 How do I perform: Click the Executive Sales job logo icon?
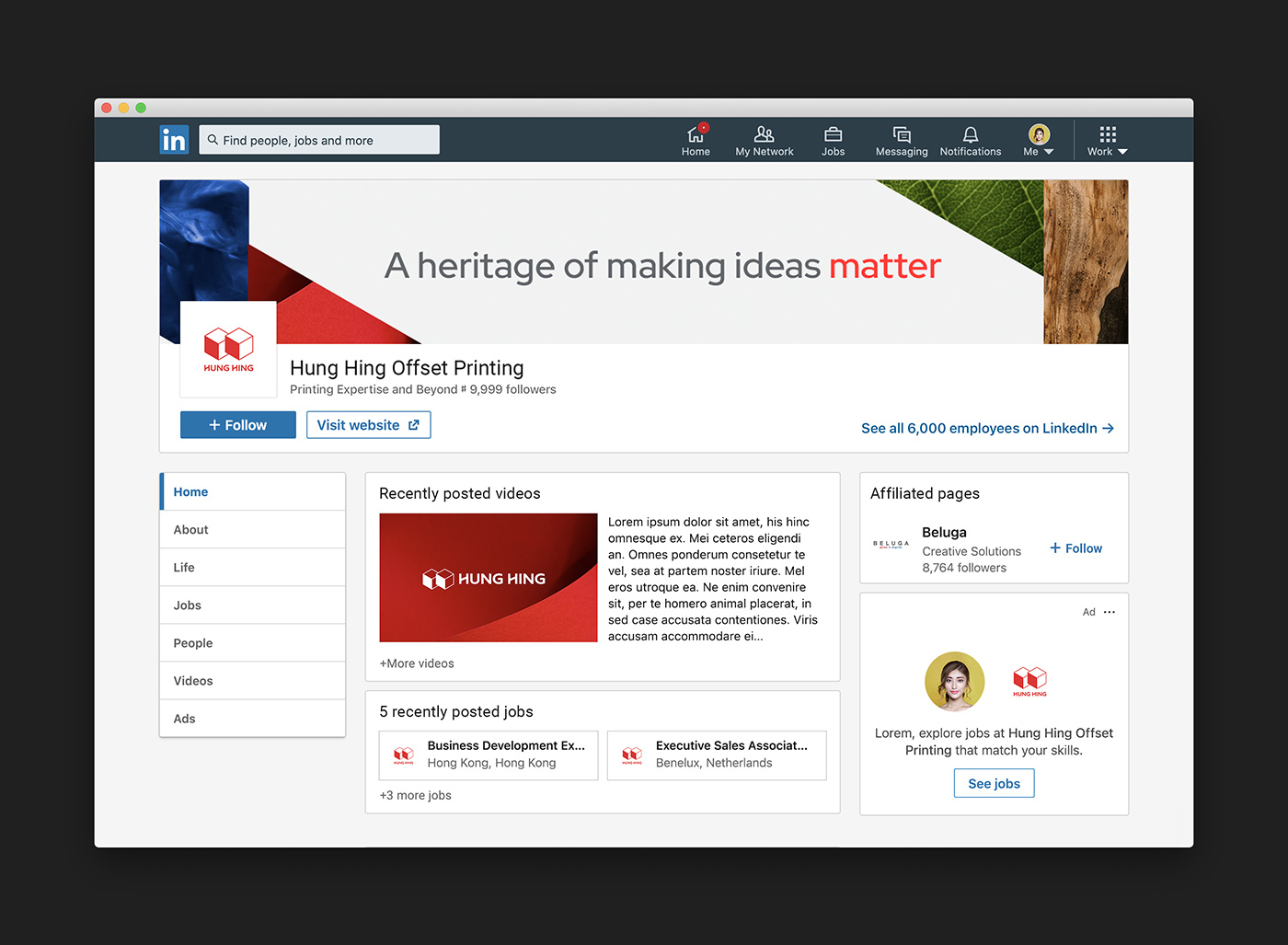click(x=632, y=755)
